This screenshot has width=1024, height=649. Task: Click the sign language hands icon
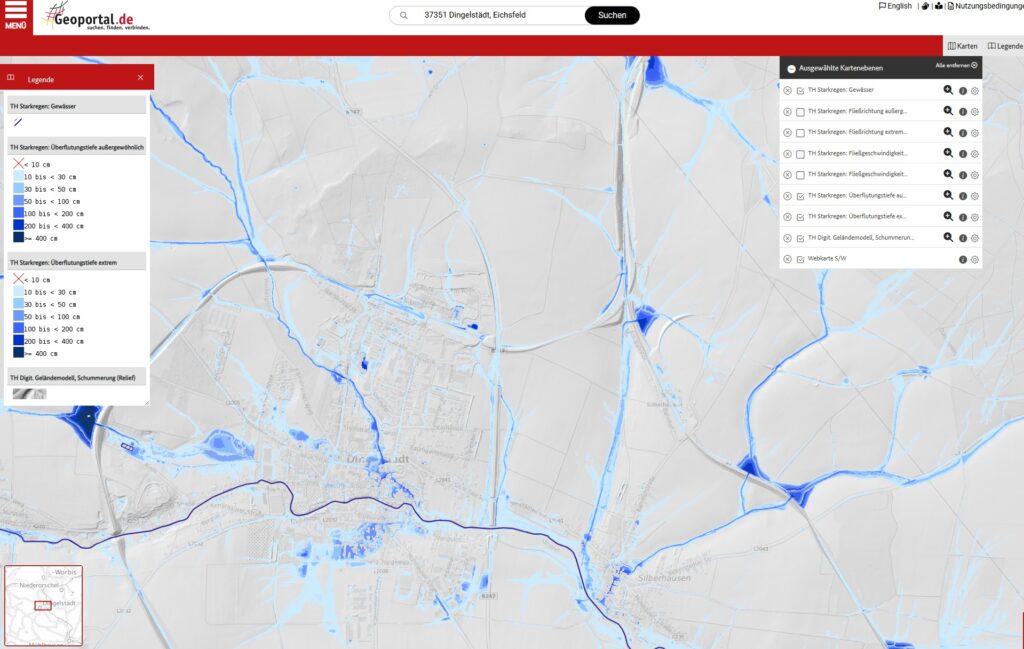click(x=926, y=6)
